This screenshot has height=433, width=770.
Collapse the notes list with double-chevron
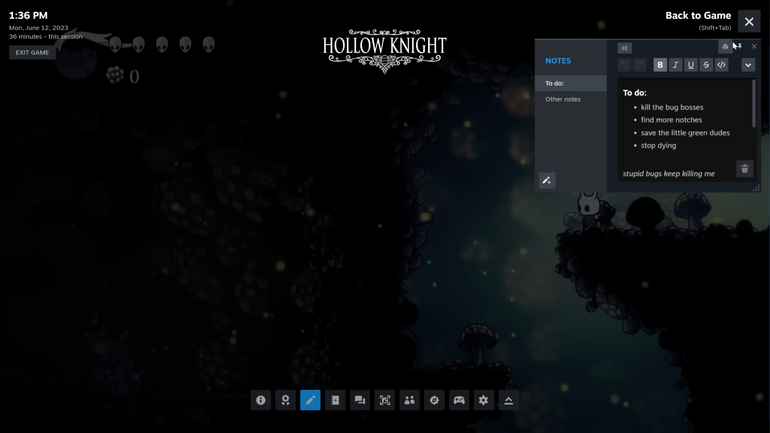pos(624,48)
